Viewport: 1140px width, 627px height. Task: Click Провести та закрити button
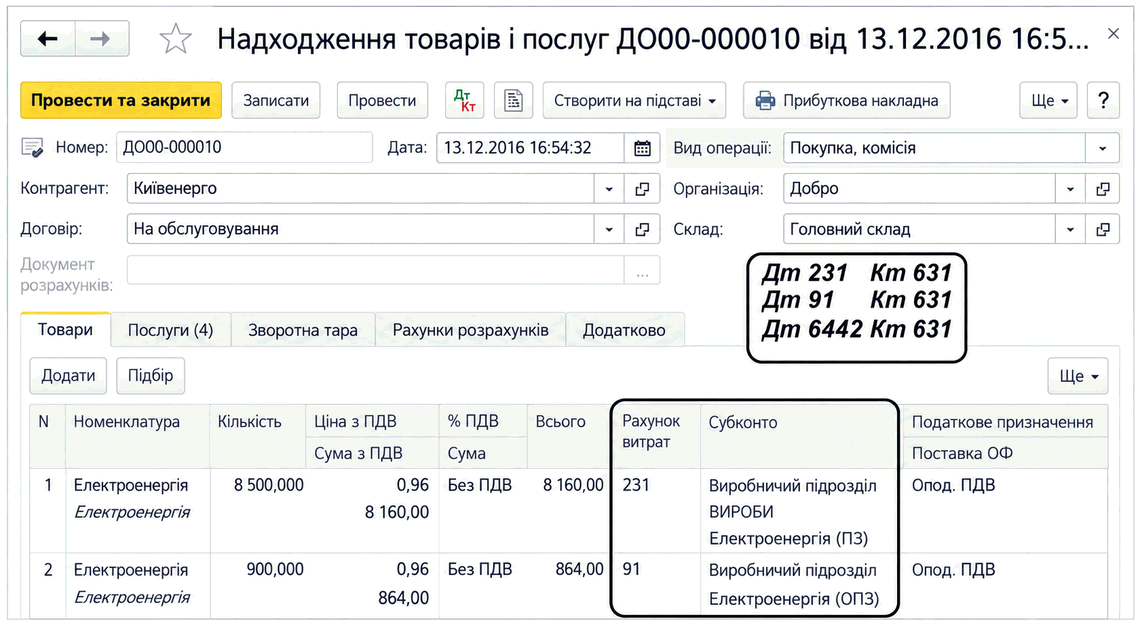click(x=121, y=100)
